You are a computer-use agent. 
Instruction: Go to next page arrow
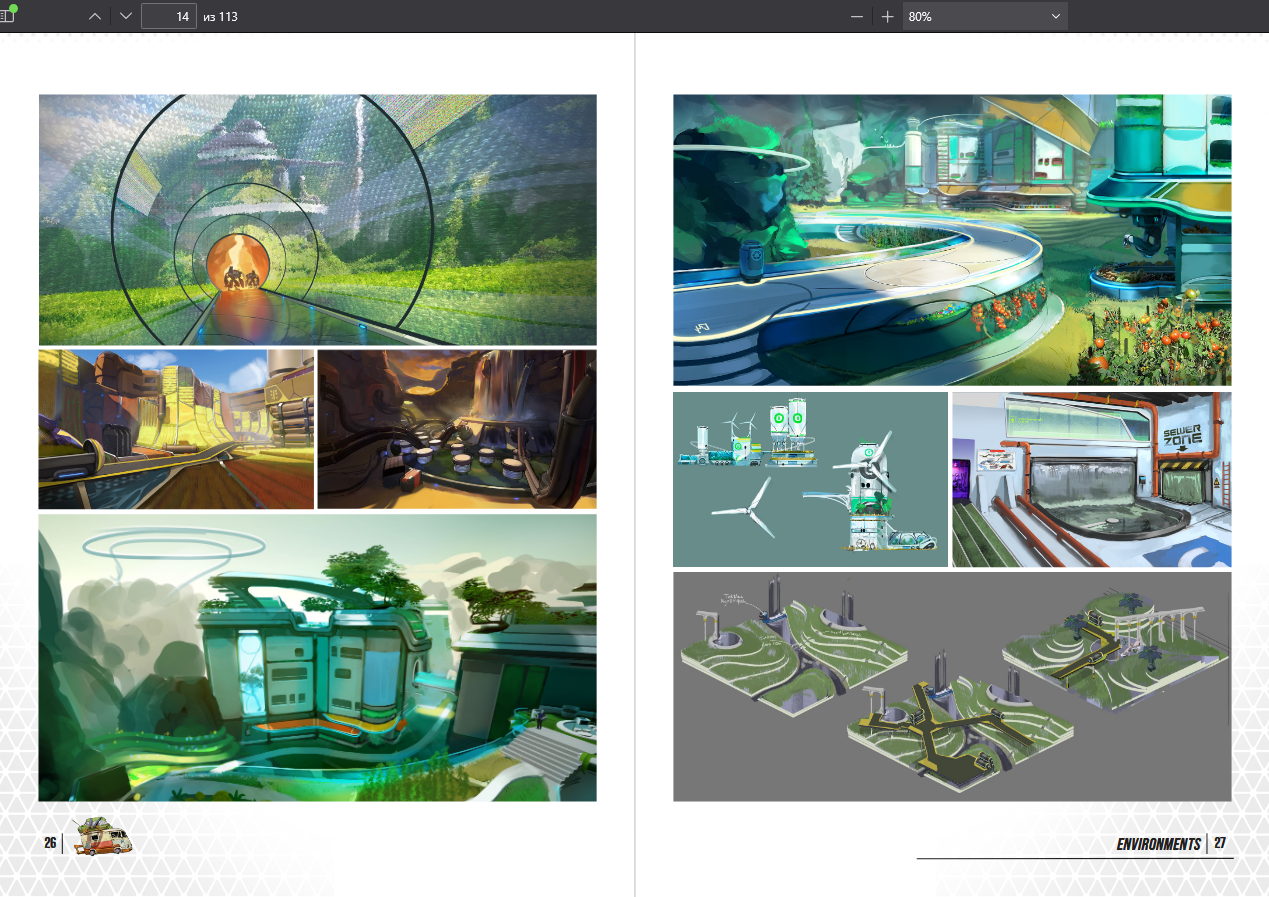tap(125, 16)
